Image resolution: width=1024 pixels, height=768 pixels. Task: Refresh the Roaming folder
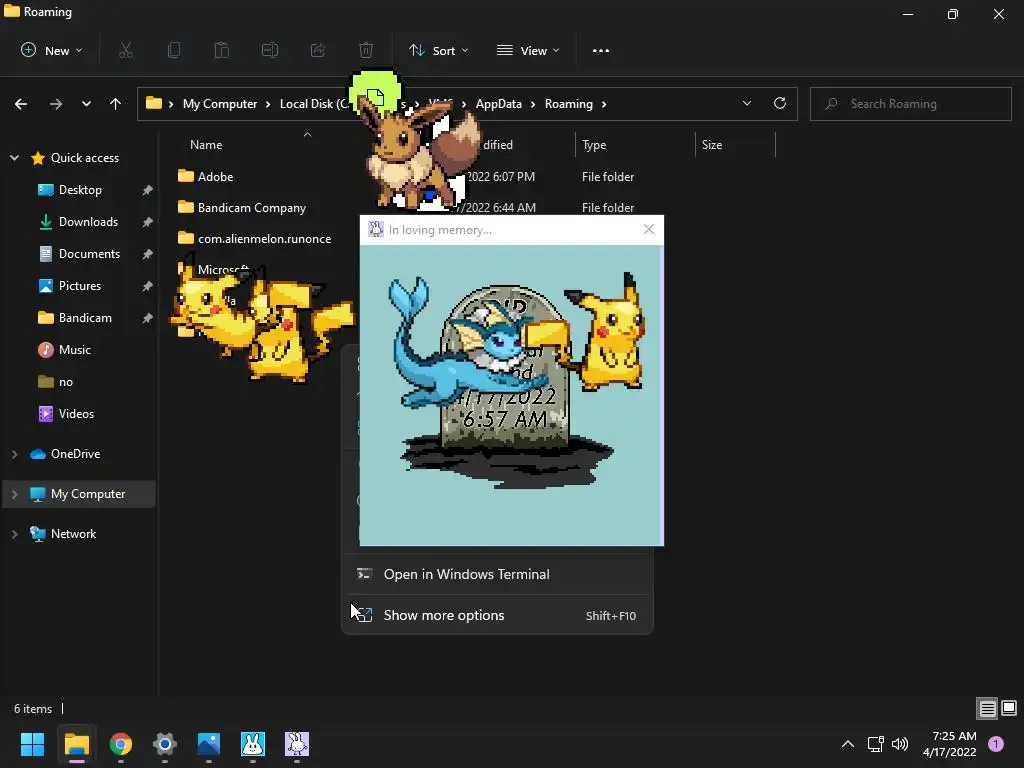pyautogui.click(x=780, y=104)
